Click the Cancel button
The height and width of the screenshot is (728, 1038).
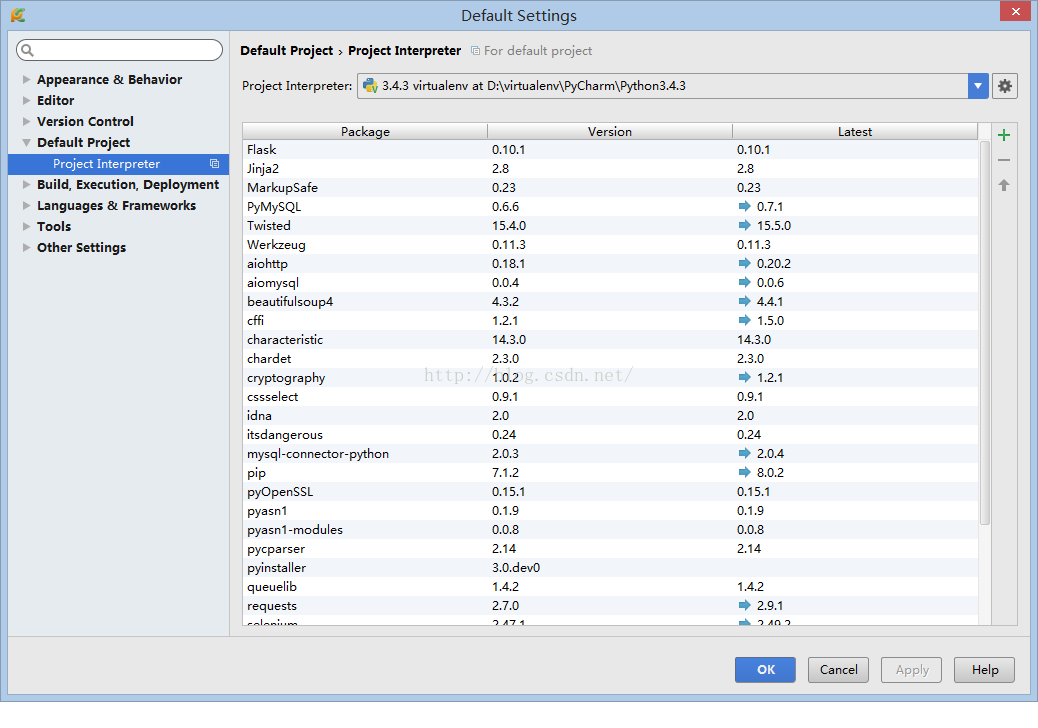click(x=838, y=670)
